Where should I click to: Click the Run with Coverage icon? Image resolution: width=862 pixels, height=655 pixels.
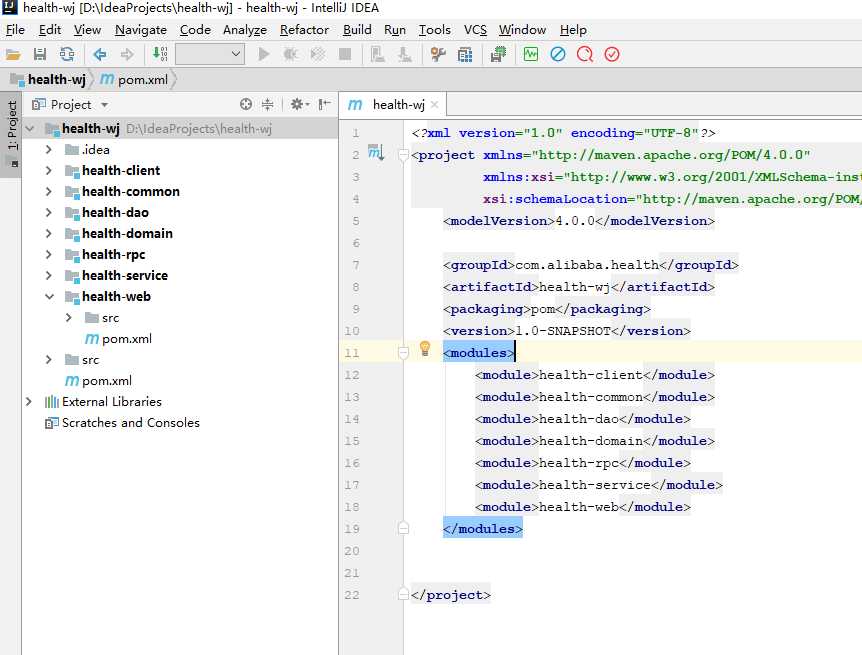[x=318, y=54]
